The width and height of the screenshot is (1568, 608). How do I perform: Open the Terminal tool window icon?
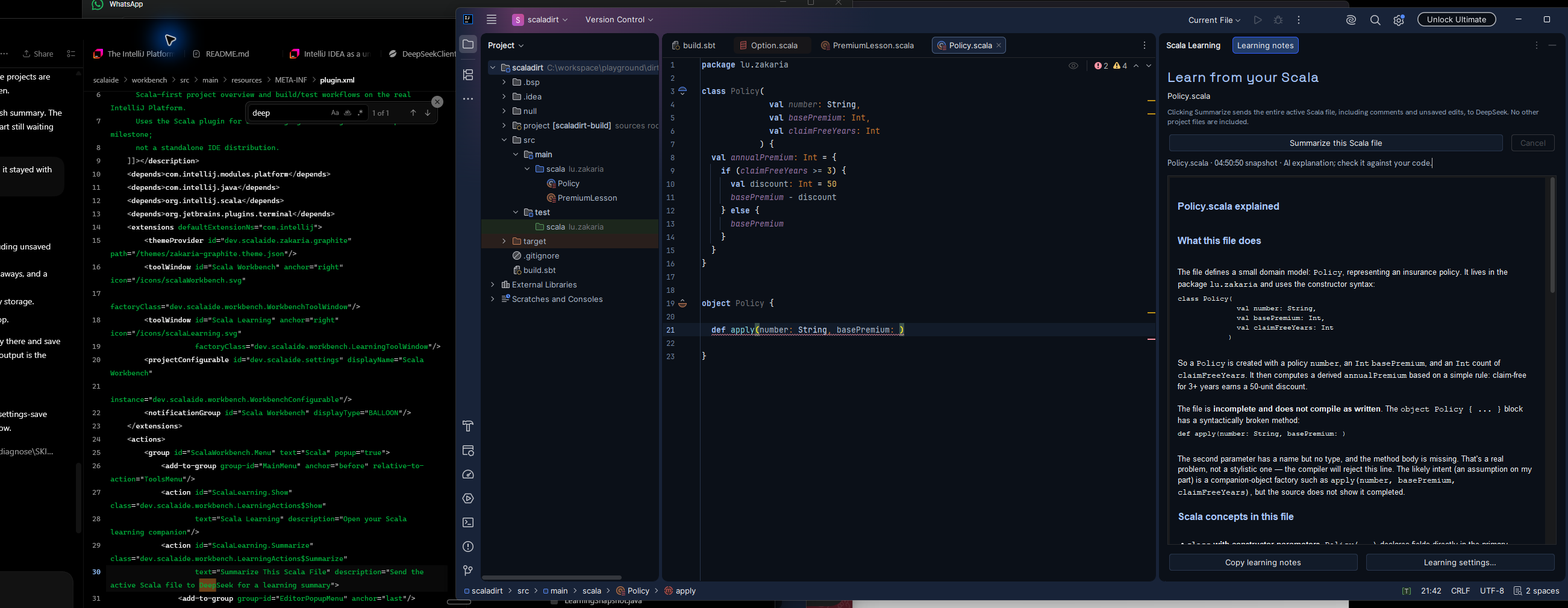(468, 523)
